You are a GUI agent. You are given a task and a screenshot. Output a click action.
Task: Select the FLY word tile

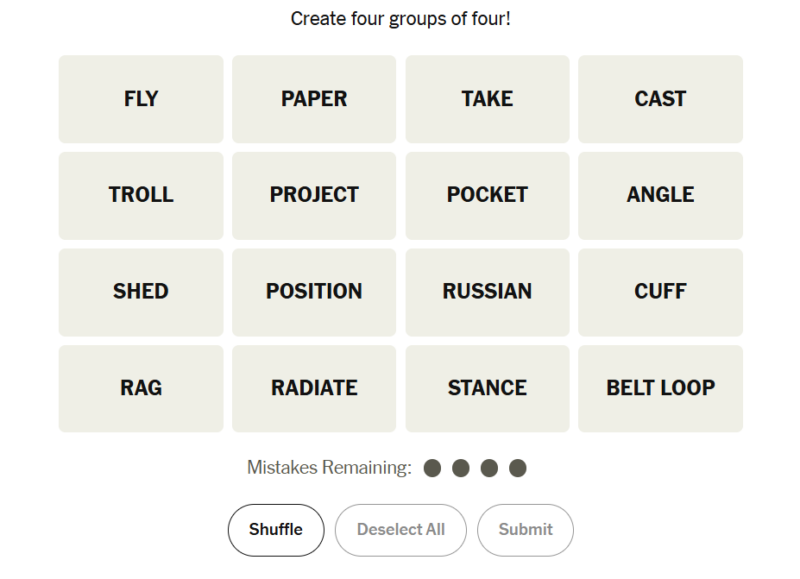click(x=141, y=99)
